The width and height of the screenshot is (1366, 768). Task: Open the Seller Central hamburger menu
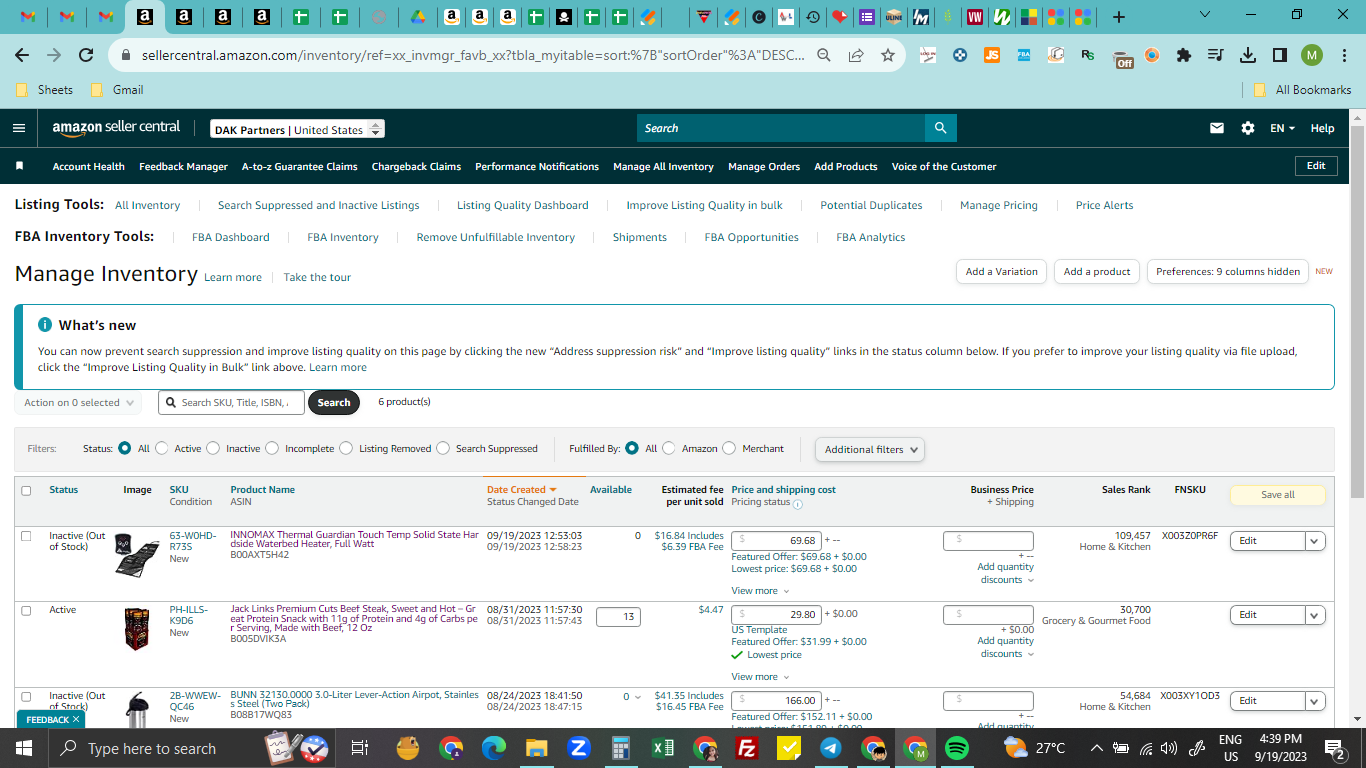[19, 128]
